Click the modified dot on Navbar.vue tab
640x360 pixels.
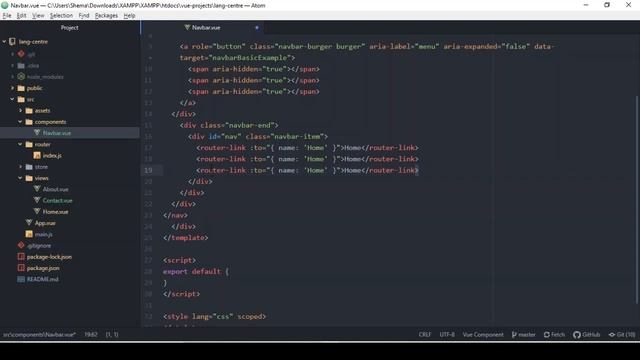(257, 27)
